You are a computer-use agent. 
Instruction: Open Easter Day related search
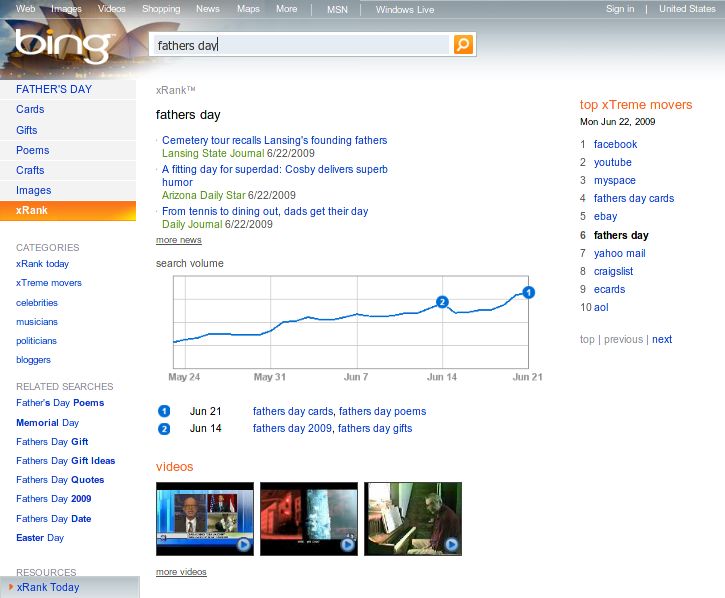40,538
